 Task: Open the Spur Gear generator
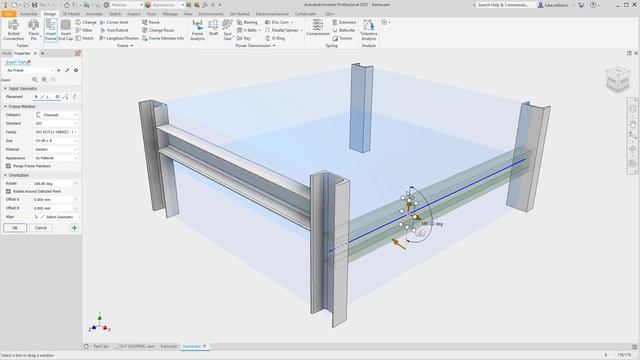227,30
